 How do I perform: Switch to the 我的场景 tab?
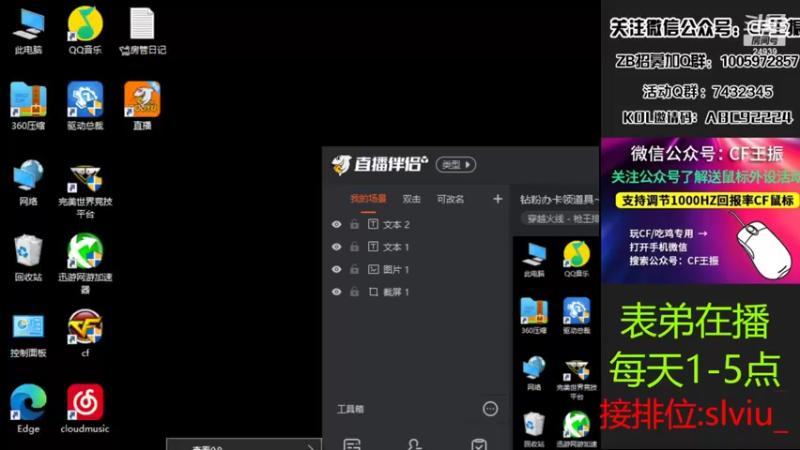[368, 199]
